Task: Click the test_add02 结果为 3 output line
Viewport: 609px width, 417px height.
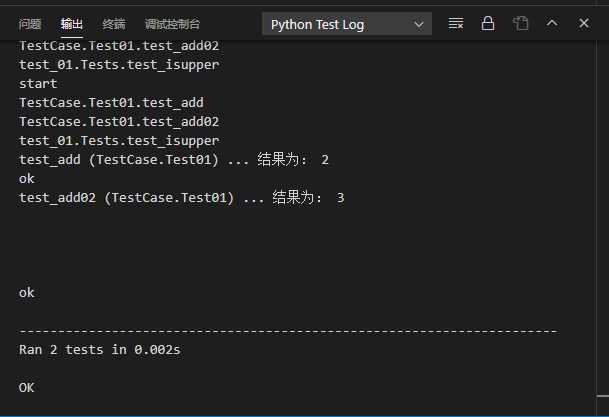Action: tap(181, 198)
